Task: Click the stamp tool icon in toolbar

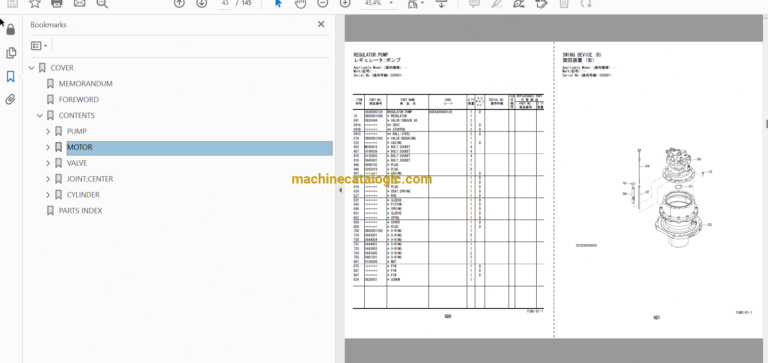Action: pos(541,3)
